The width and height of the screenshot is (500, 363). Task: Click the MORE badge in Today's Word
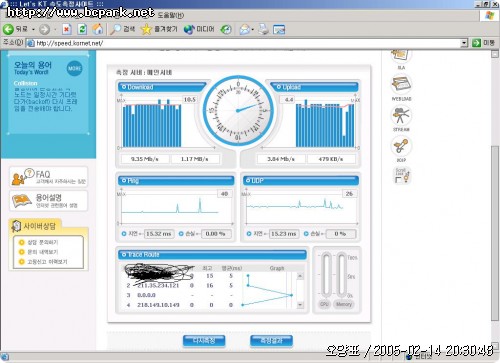(74, 68)
